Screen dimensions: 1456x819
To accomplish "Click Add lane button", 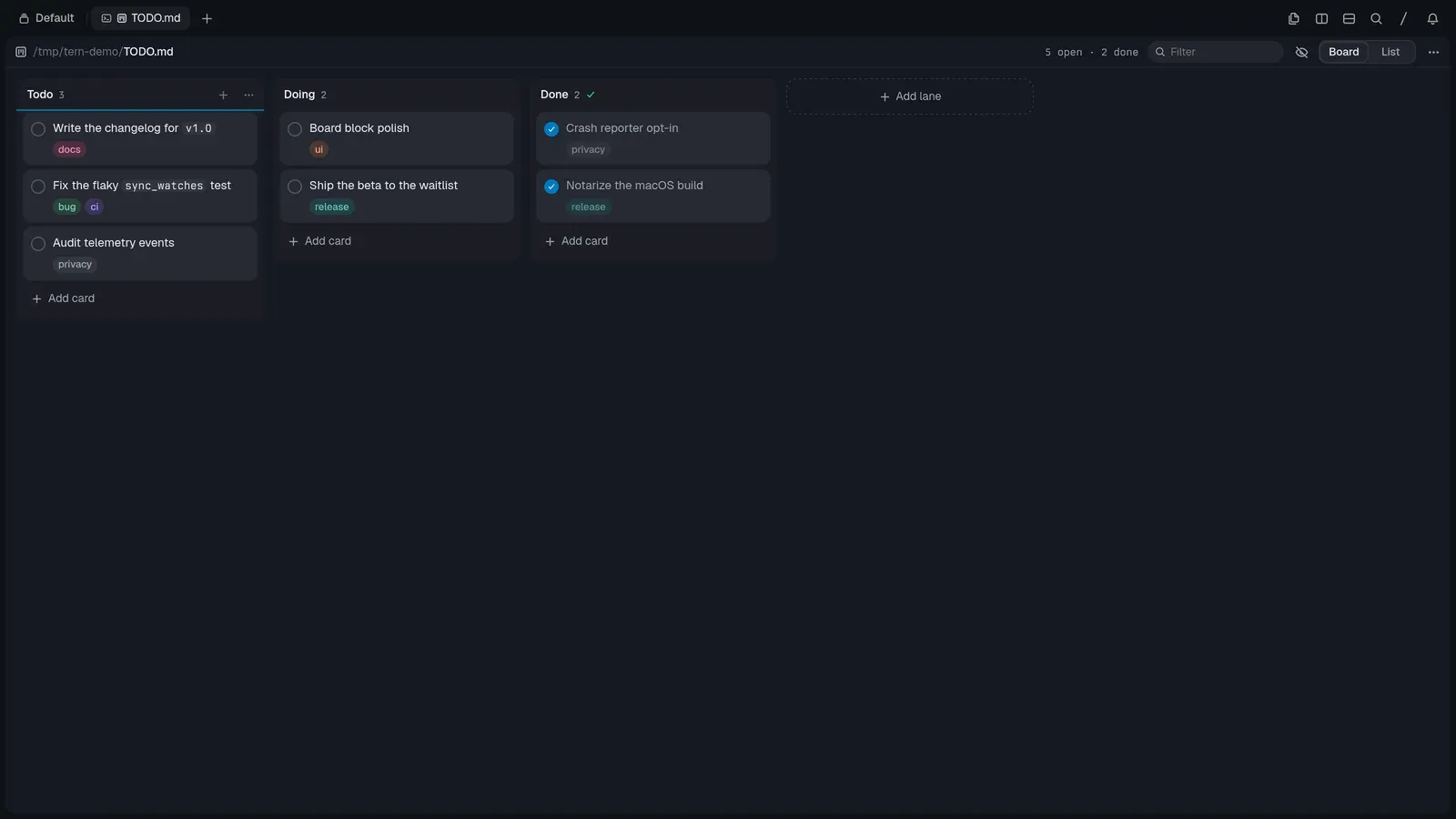I will (x=910, y=96).
